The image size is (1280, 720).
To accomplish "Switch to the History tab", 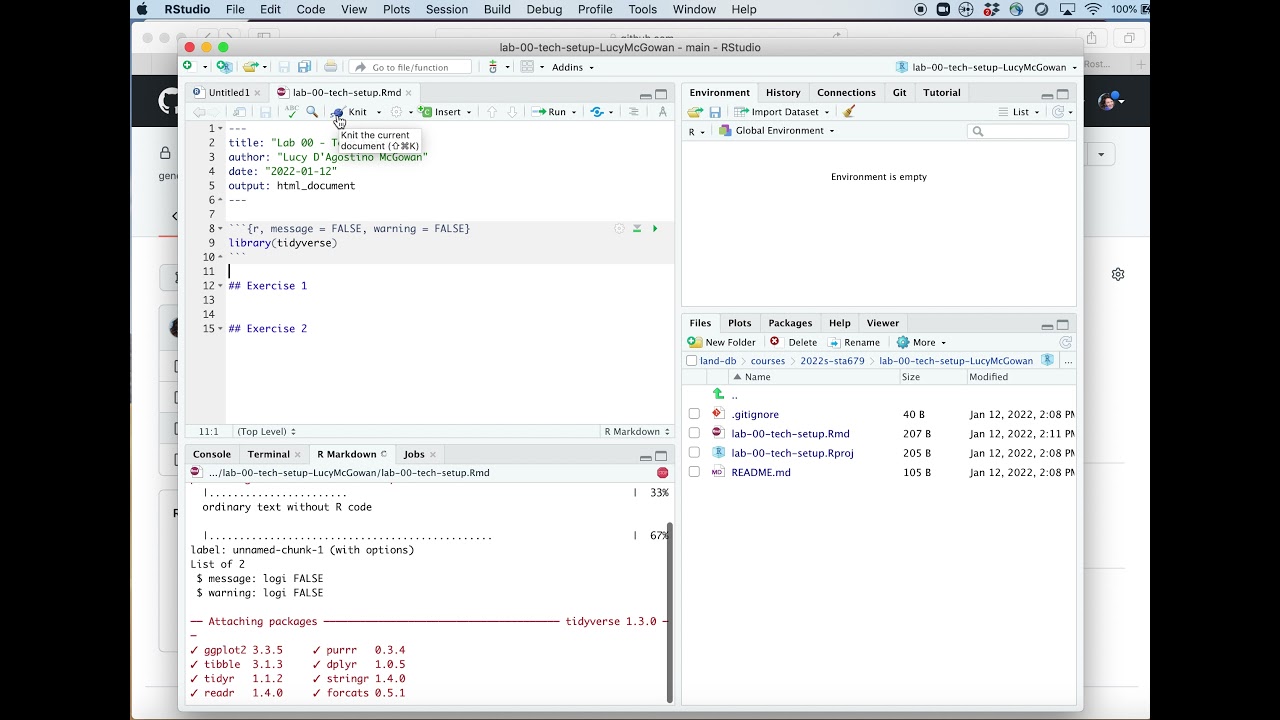I will click(783, 92).
